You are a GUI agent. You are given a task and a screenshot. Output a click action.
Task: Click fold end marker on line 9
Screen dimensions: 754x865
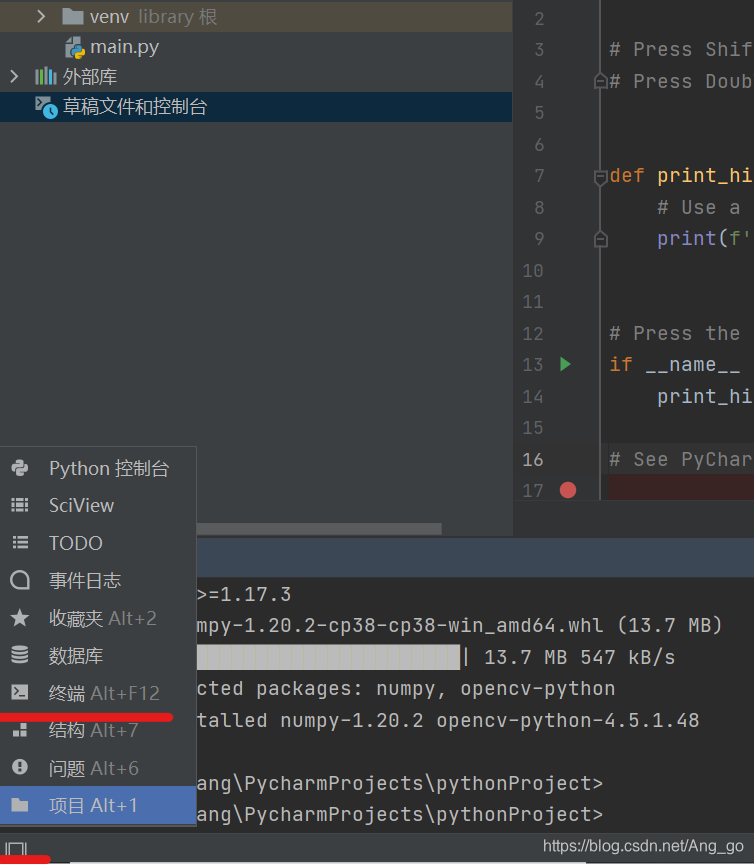(600, 239)
